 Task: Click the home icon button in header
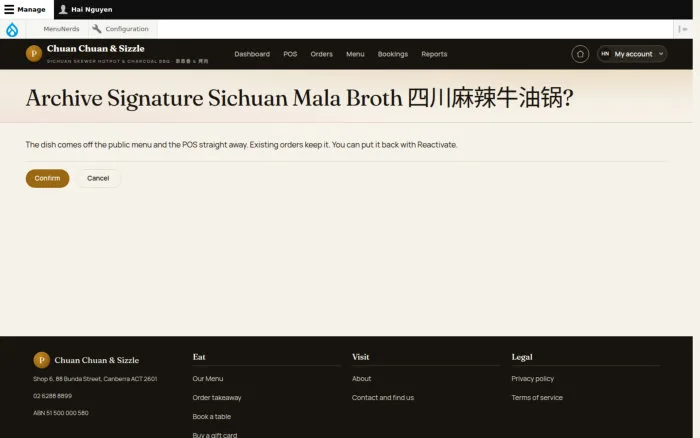[x=580, y=54]
